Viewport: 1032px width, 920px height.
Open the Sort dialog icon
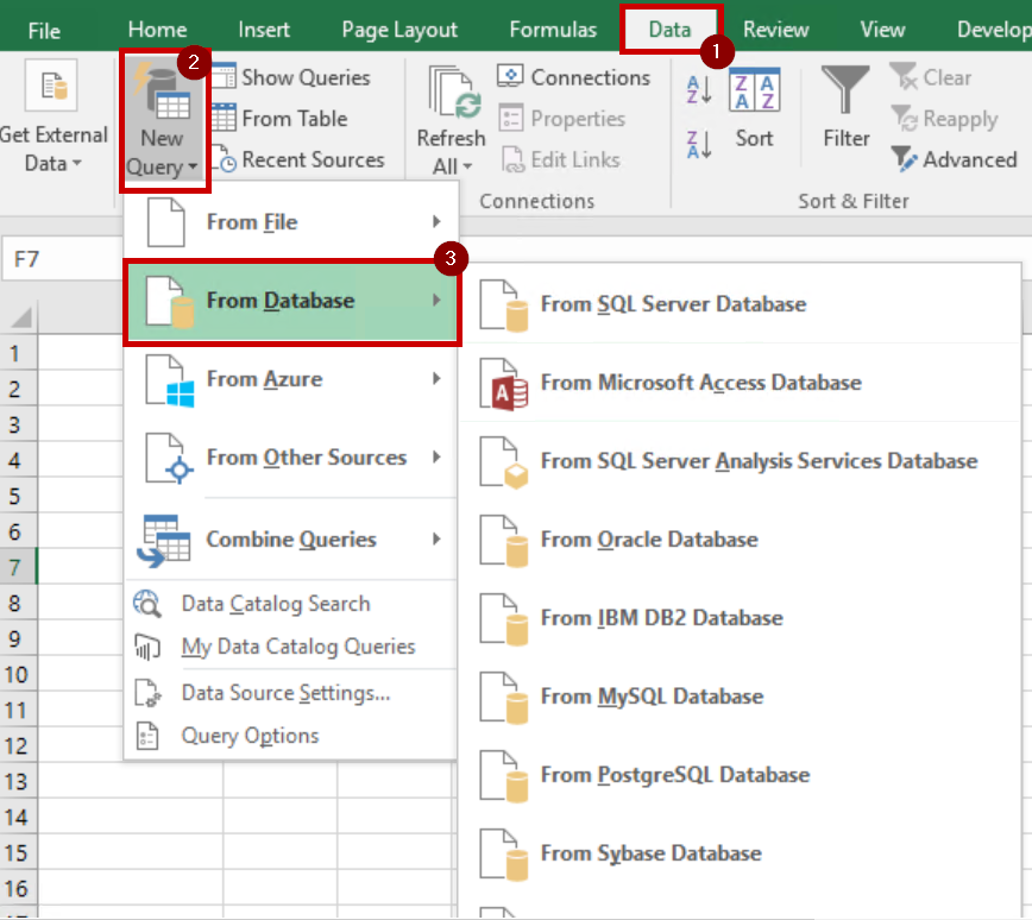click(x=754, y=89)
